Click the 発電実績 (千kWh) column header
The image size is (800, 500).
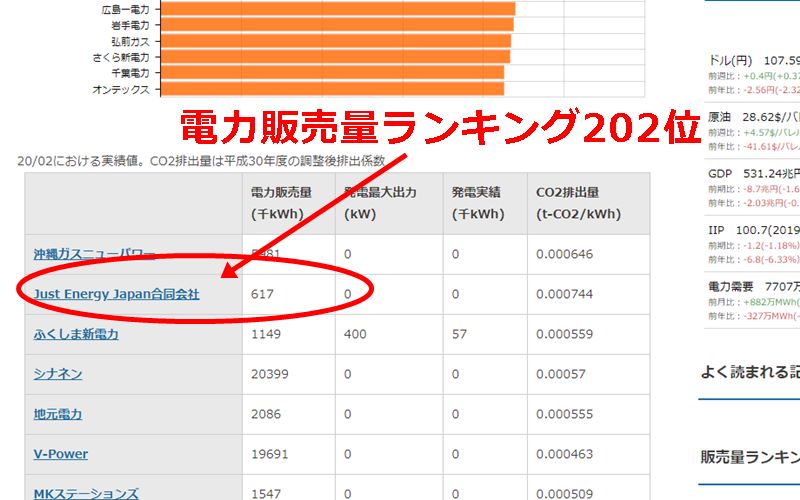pos(485,204)
